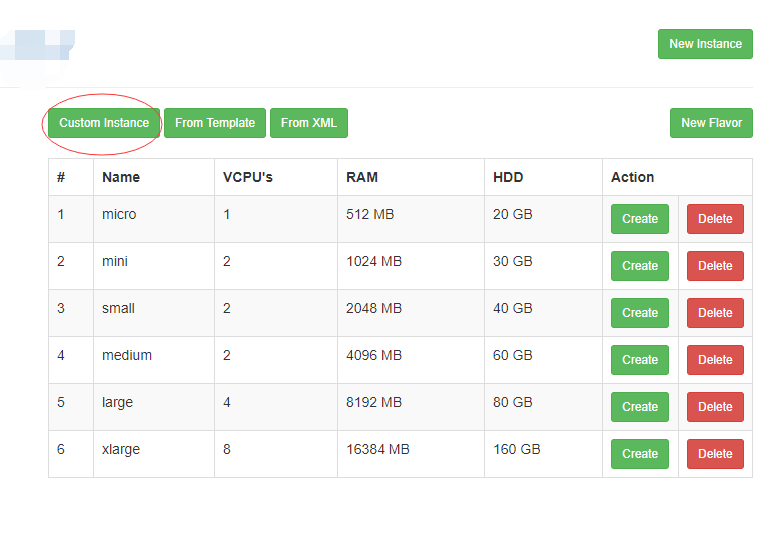Create an instance with medium flavor
This screenshot has width=784, height=537.
[640, 360]
